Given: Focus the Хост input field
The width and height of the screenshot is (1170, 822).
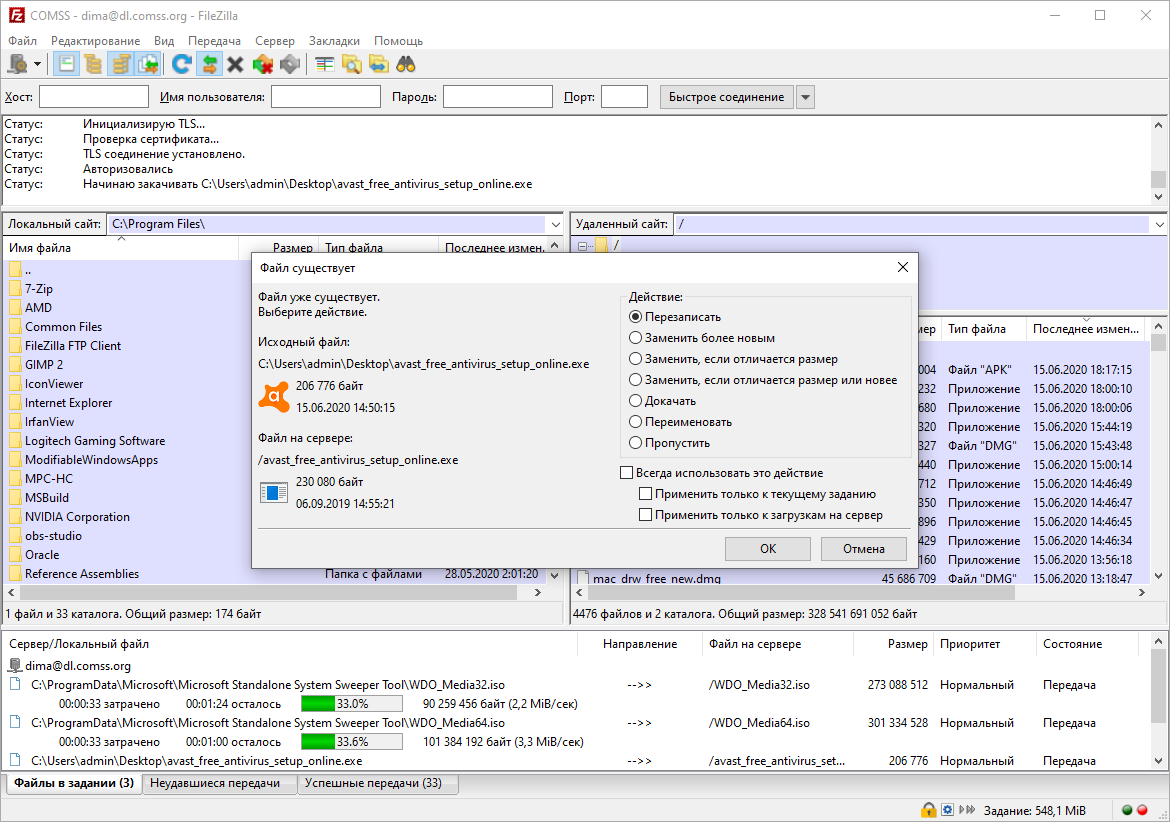Looking at the screenshot, I should tap(94, 97).
